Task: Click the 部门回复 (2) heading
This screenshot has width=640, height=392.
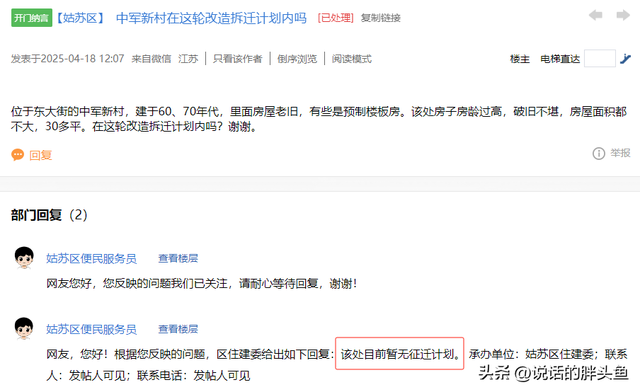Action: (x=49, y=215)
